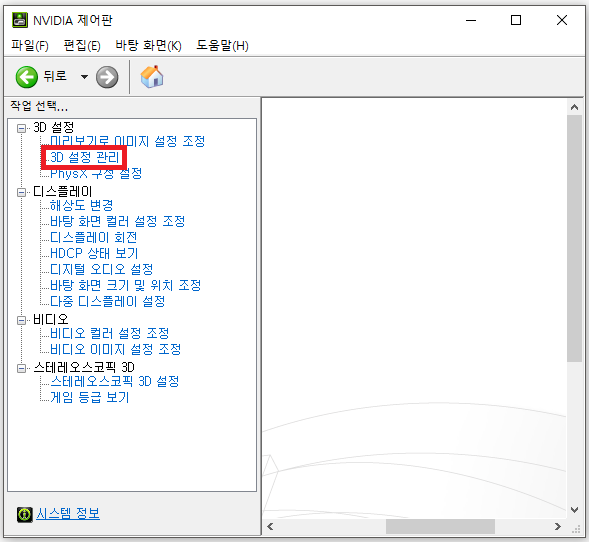Open the 시스템 정보 link
This screenshot has height=542, width=589.
(x=68, y=513)
